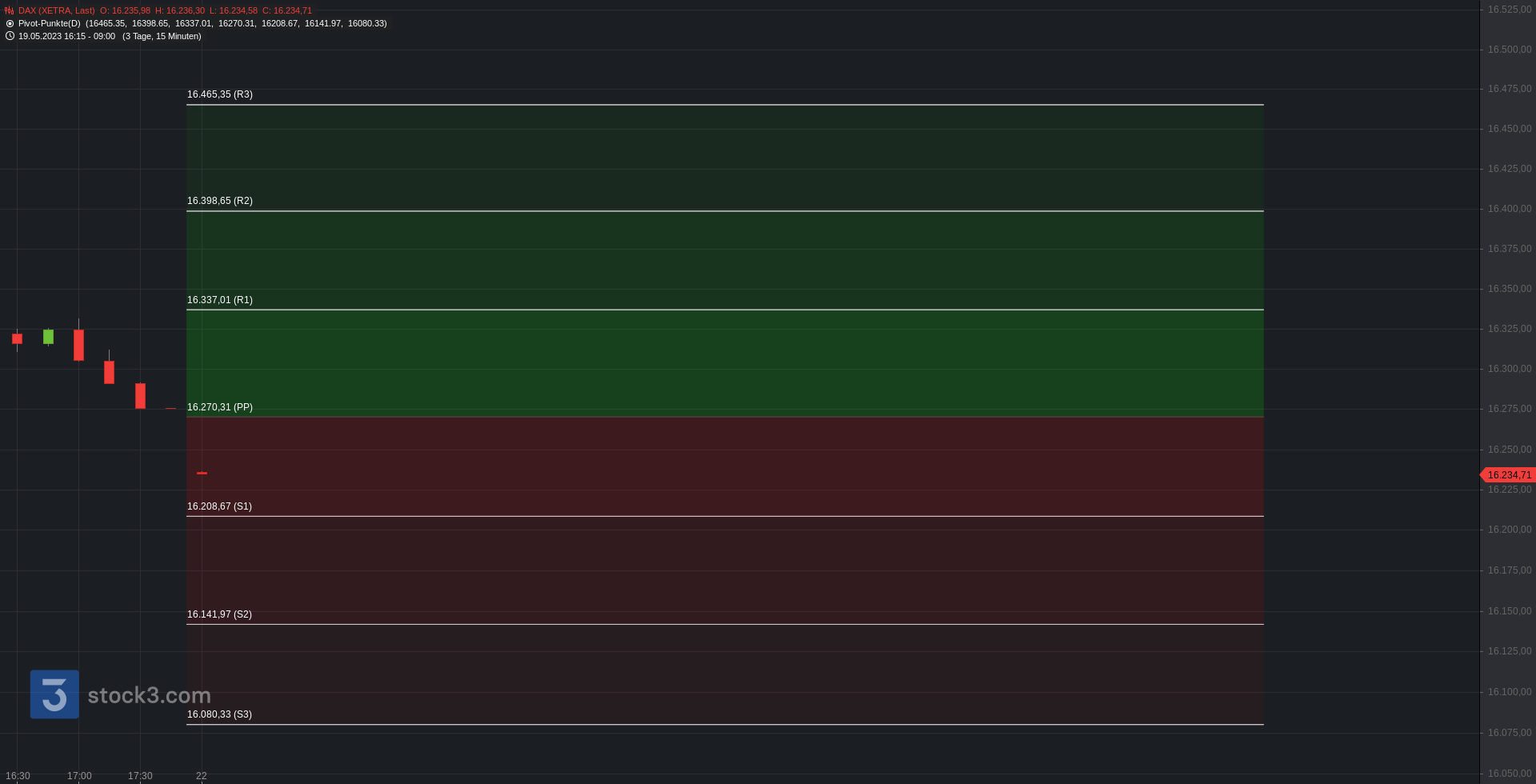The width and height of the screenshot is (1536, 784).
Task: Click the 16.500,00 price axis label
Action: [1510, 50]
